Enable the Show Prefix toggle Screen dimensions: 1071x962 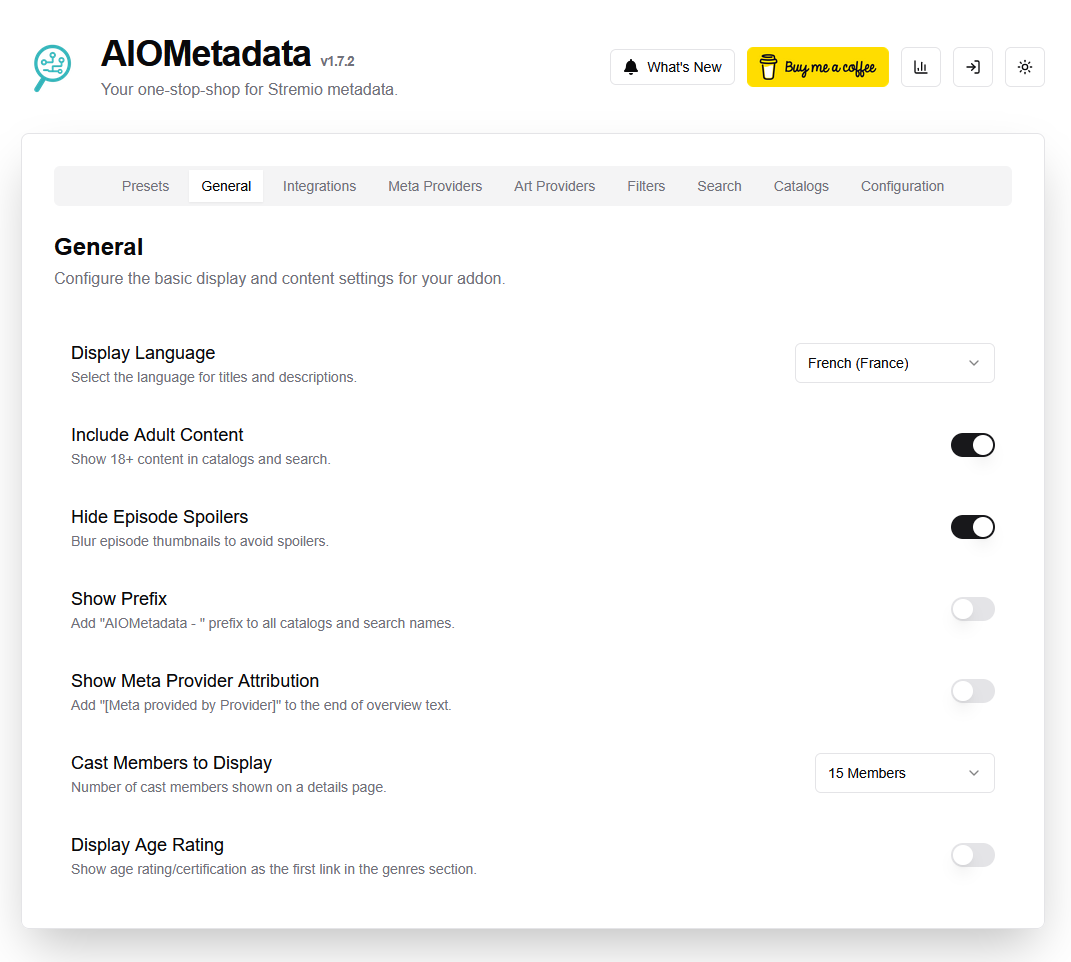tap(972, 609)
